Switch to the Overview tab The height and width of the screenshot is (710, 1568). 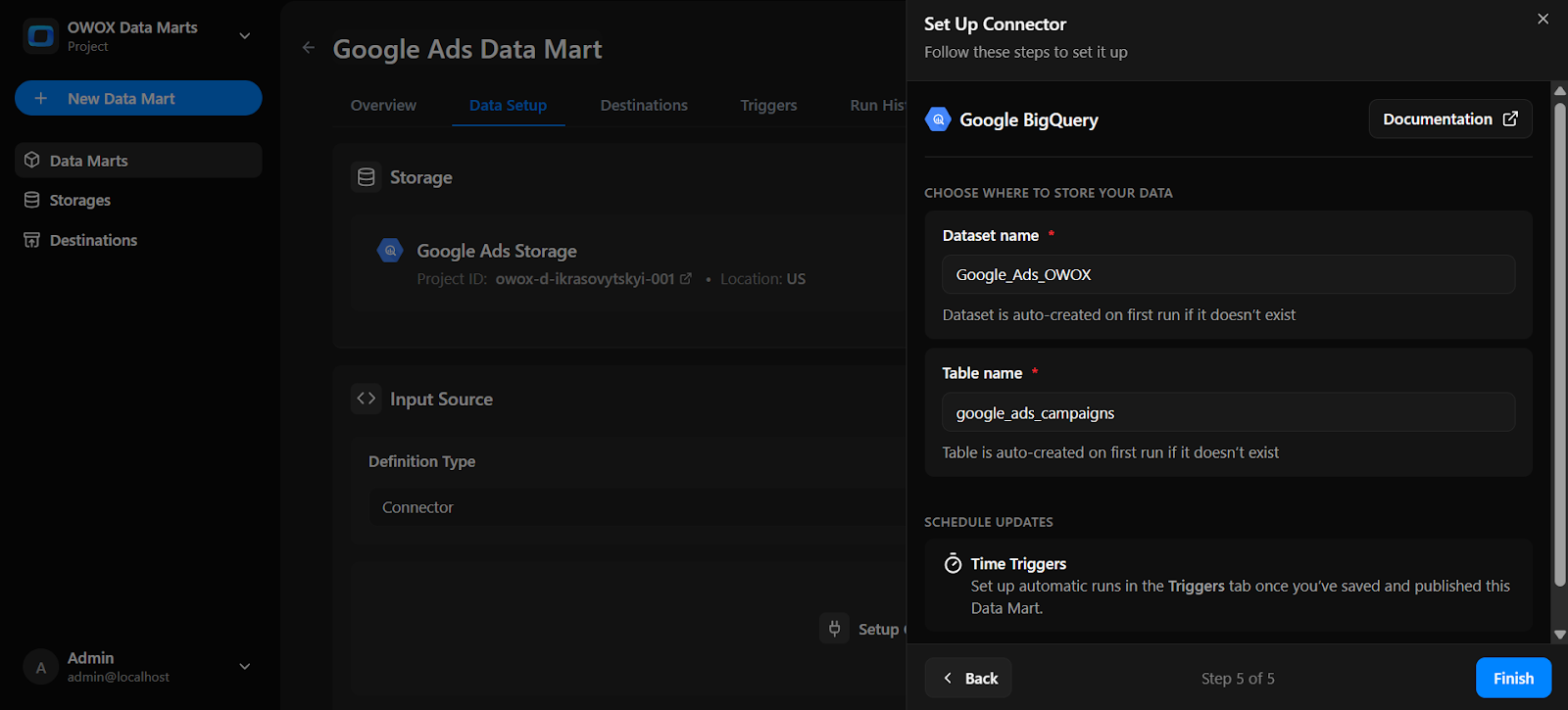coord(383,105)
